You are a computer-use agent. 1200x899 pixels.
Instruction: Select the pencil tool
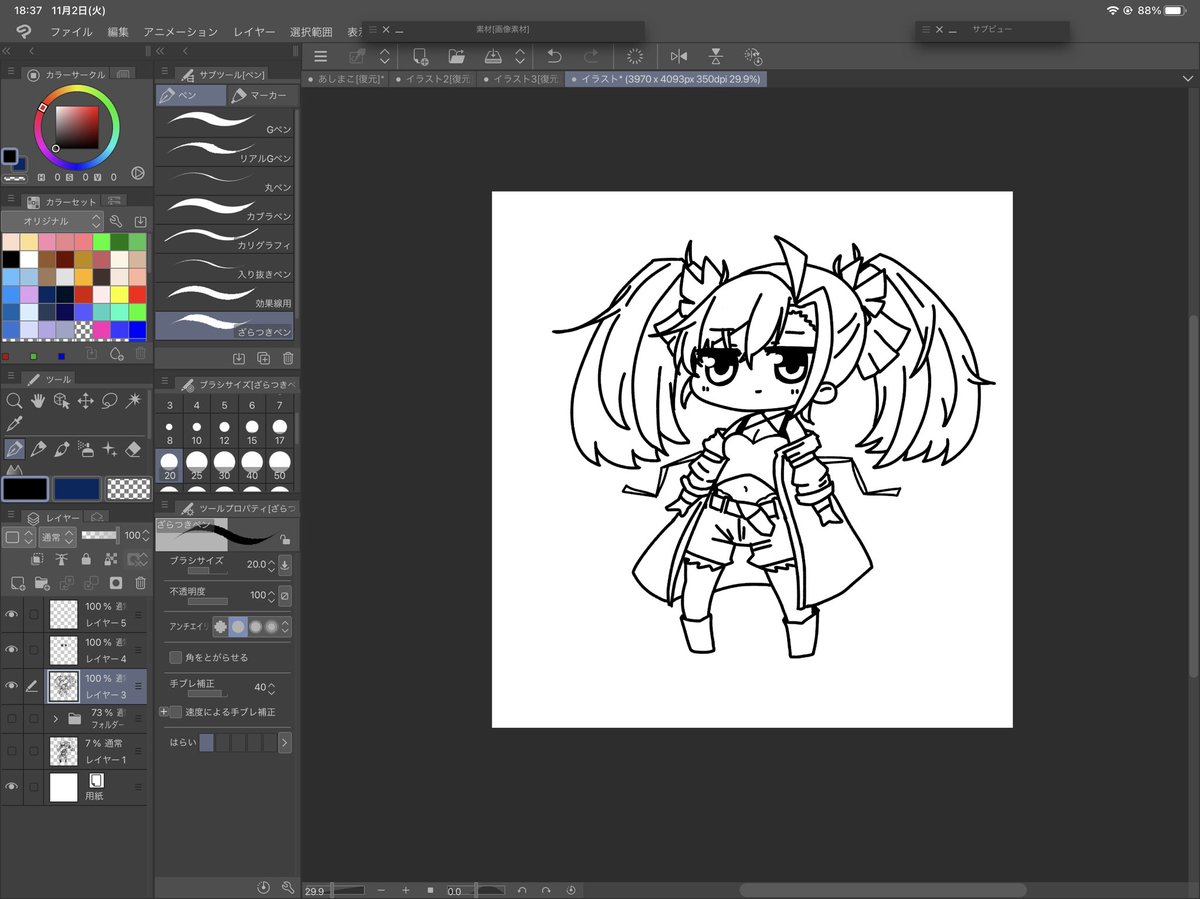38,449
